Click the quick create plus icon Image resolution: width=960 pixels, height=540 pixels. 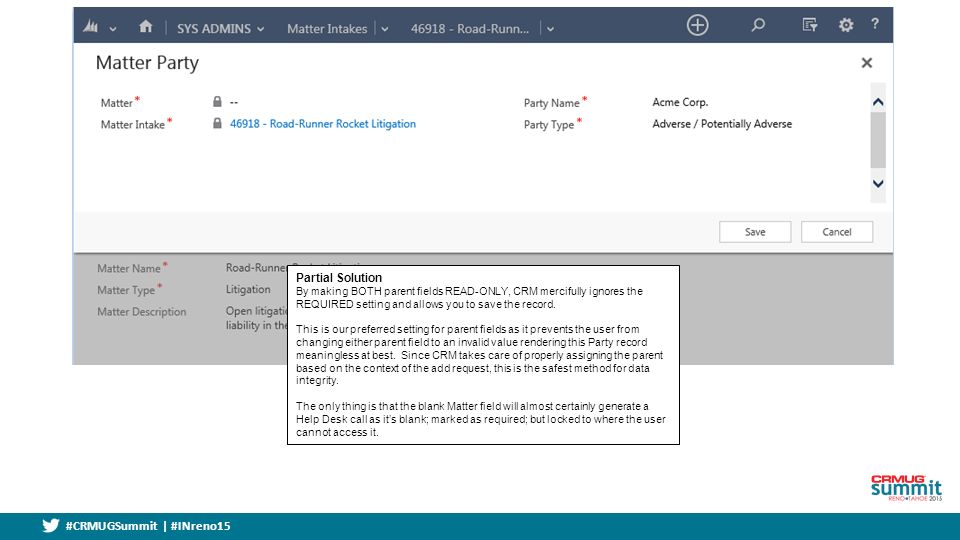click(x=697, y=25)
